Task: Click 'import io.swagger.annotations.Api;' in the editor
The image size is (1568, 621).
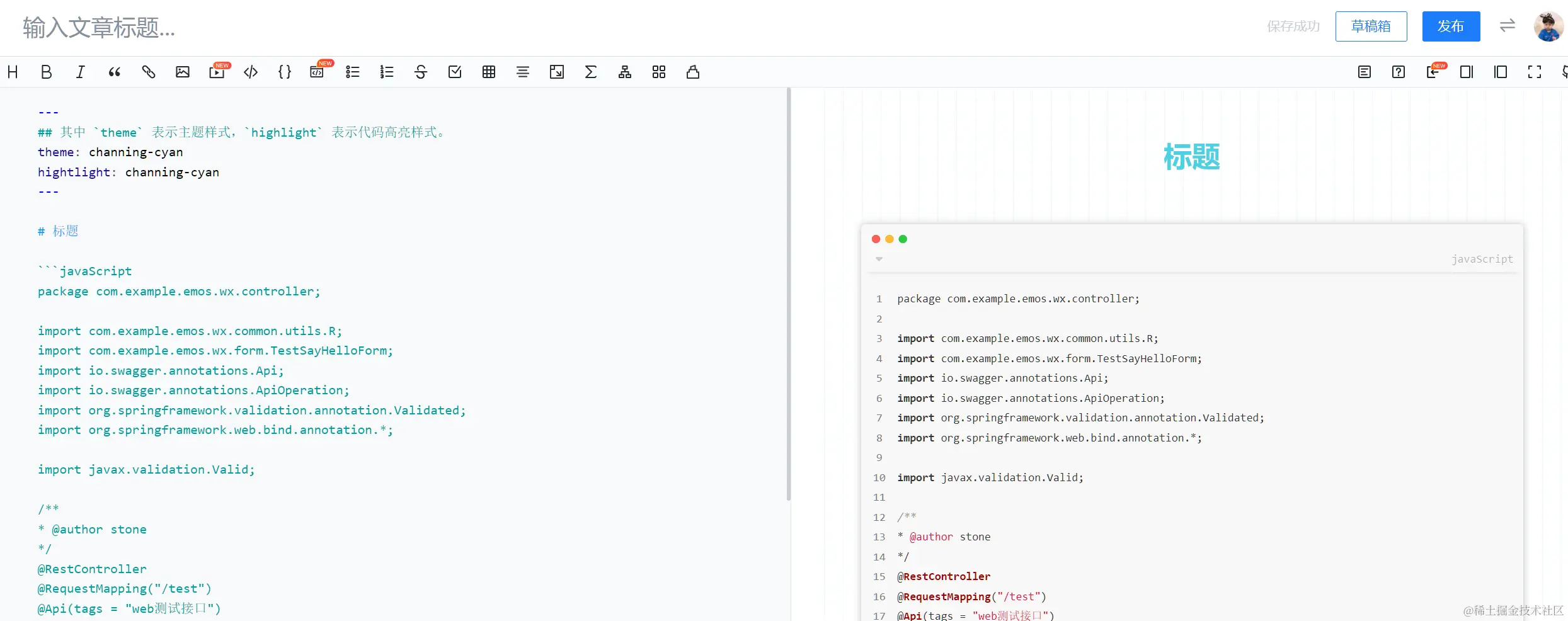Action: pyautogui.click(x=161, y=370)
